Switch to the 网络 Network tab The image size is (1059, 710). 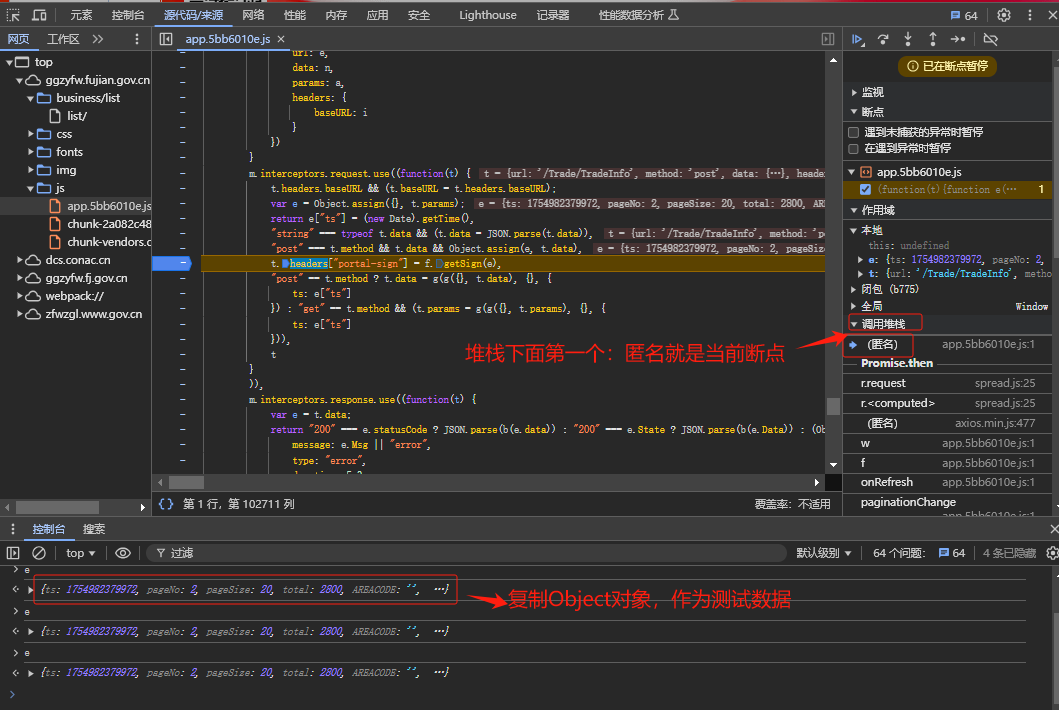[x=253, y=15]
